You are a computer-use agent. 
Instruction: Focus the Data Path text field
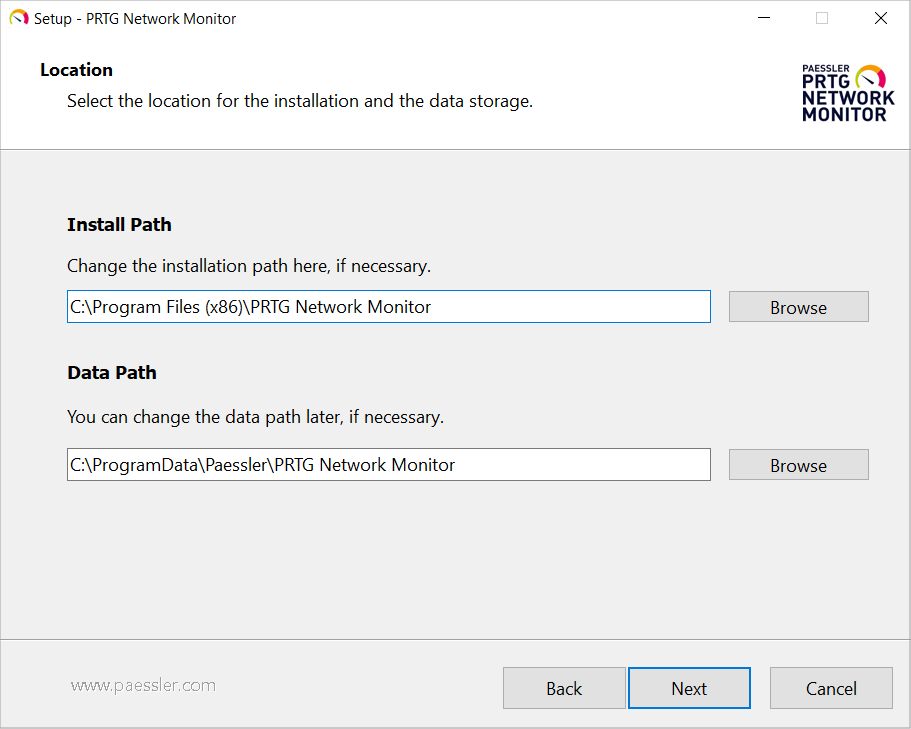click(x=388, y=465)
